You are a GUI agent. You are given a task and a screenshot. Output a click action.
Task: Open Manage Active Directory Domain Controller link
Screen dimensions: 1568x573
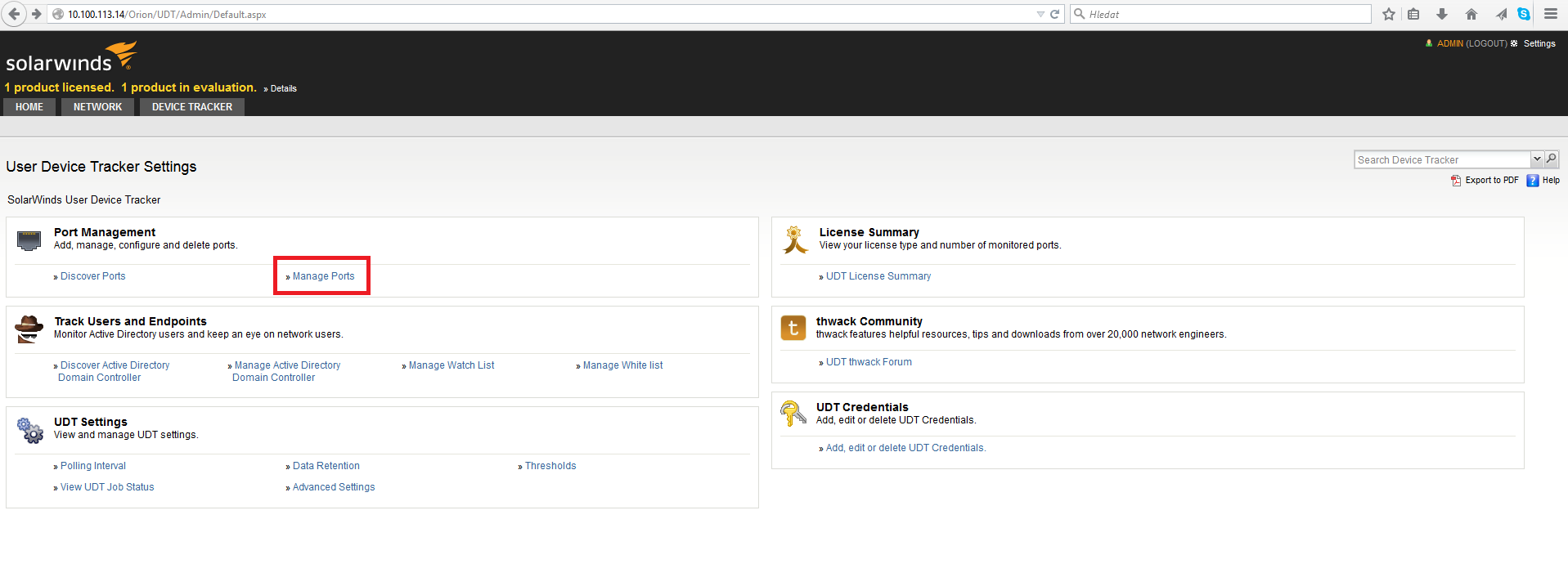point(286,371)
